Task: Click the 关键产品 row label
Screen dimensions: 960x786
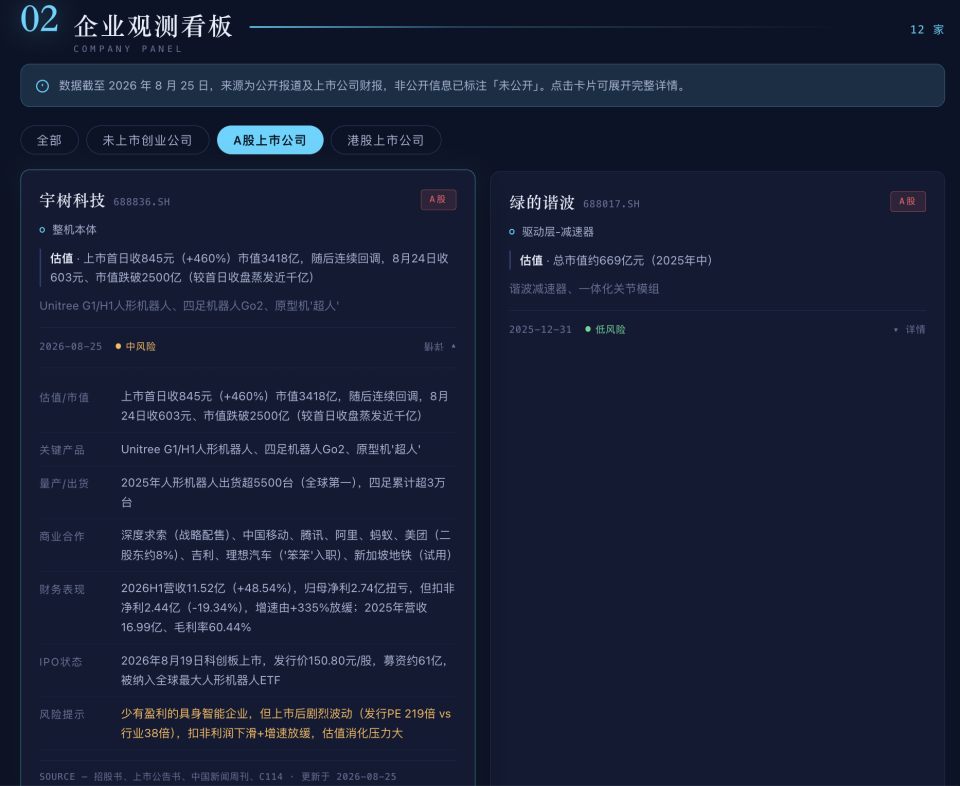Action: pos(62,451)
